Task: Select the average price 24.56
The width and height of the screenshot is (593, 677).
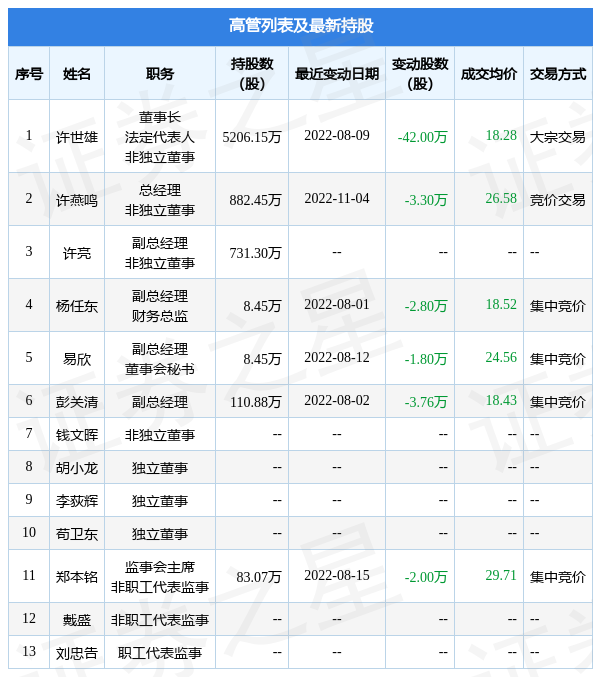Action: (501, 357)
